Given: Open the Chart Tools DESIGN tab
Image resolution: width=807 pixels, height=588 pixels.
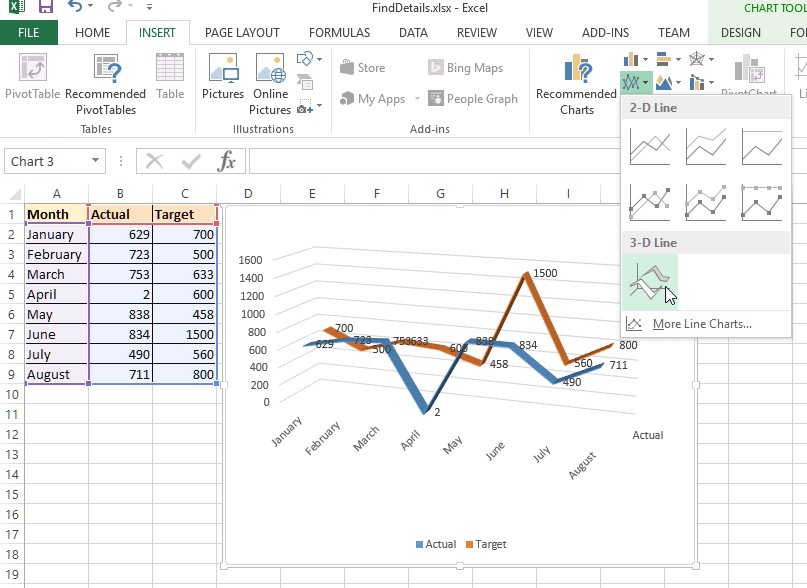Looking at the screenshot, I should point(741,32).
